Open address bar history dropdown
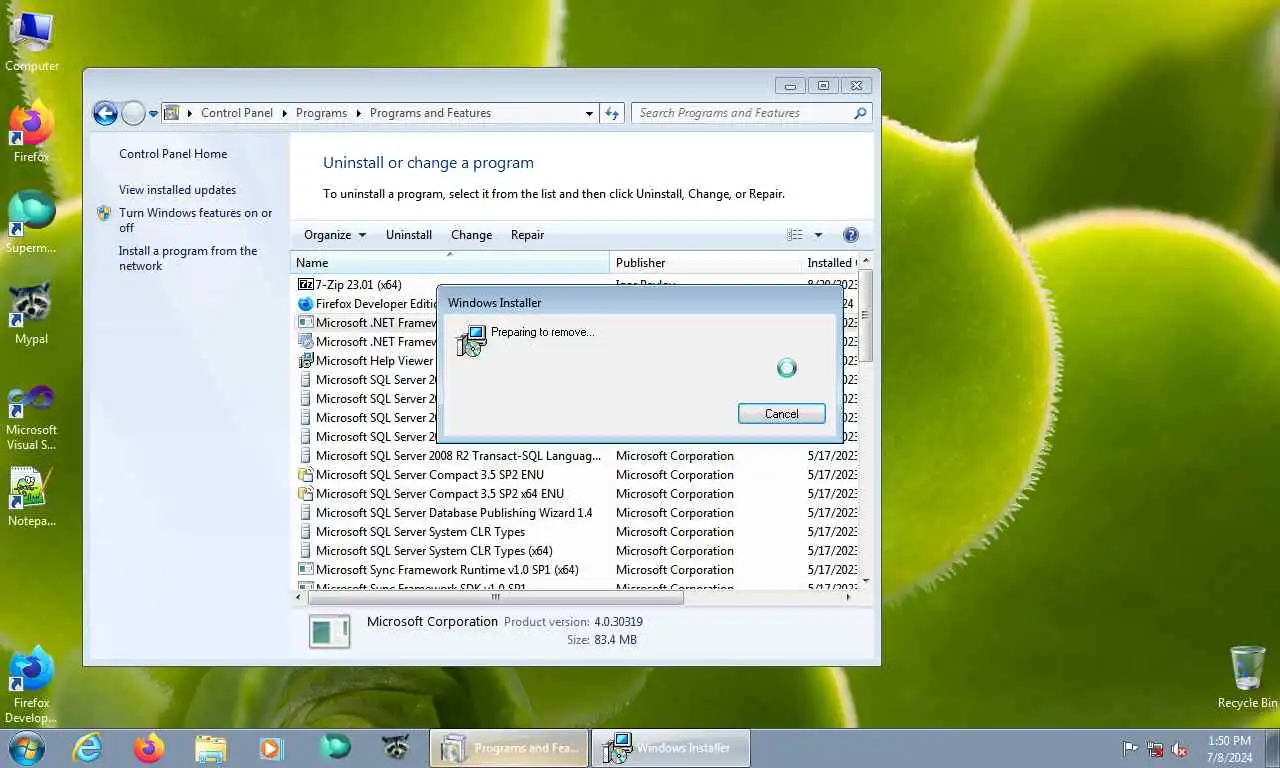The width and height of the screenshot is (1280, 768). pos(589,114)
